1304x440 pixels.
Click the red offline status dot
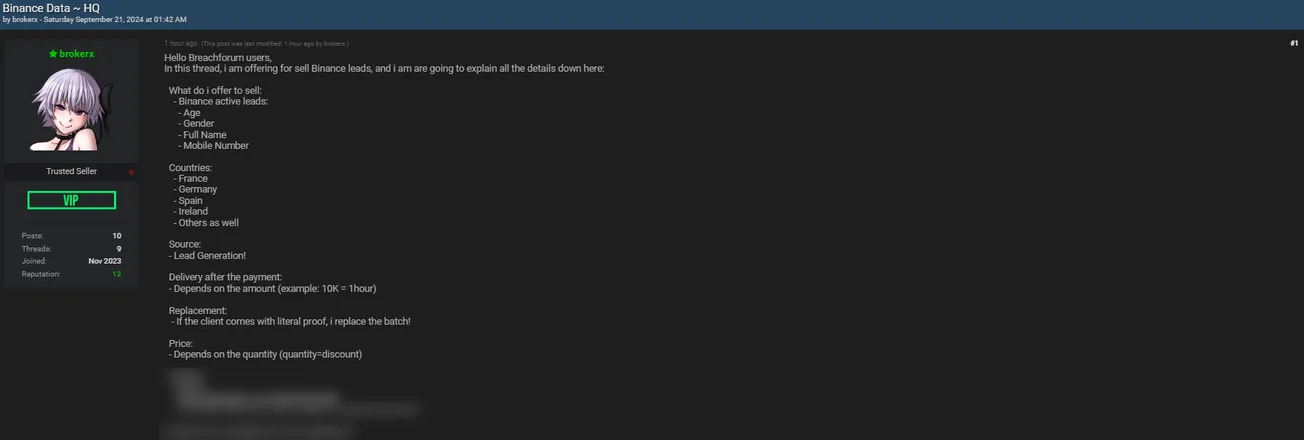[131, 172]
